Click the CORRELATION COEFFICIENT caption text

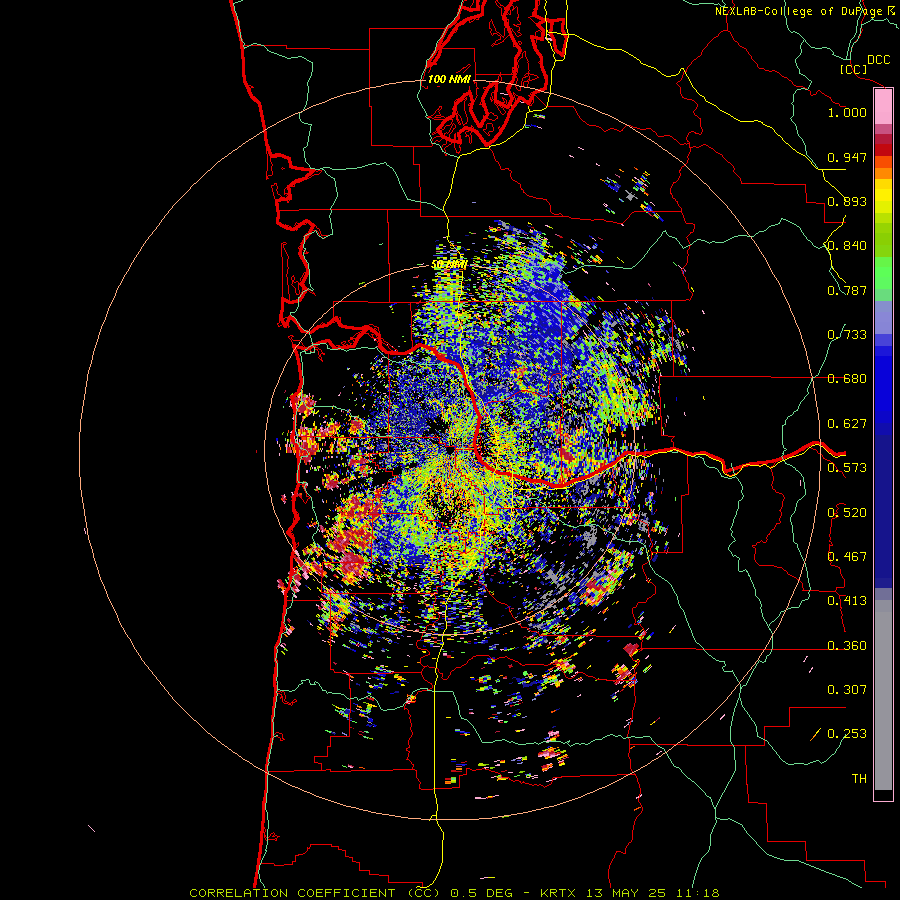(292, 893)
